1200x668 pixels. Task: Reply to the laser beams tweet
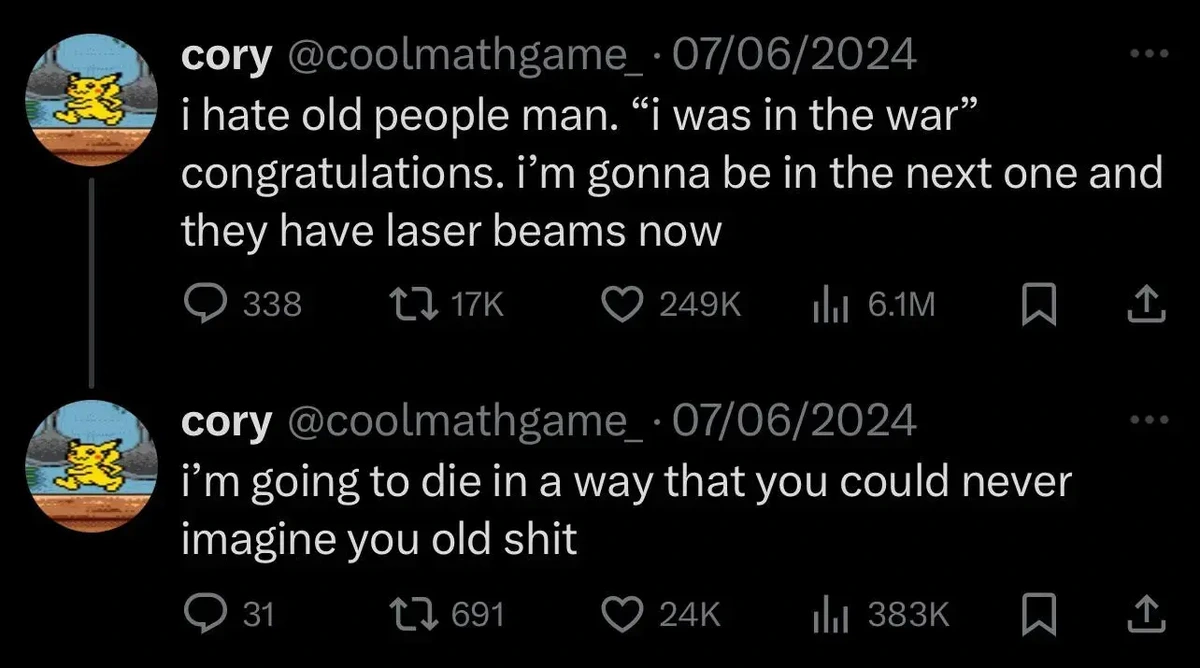click(x=206, y=304)
